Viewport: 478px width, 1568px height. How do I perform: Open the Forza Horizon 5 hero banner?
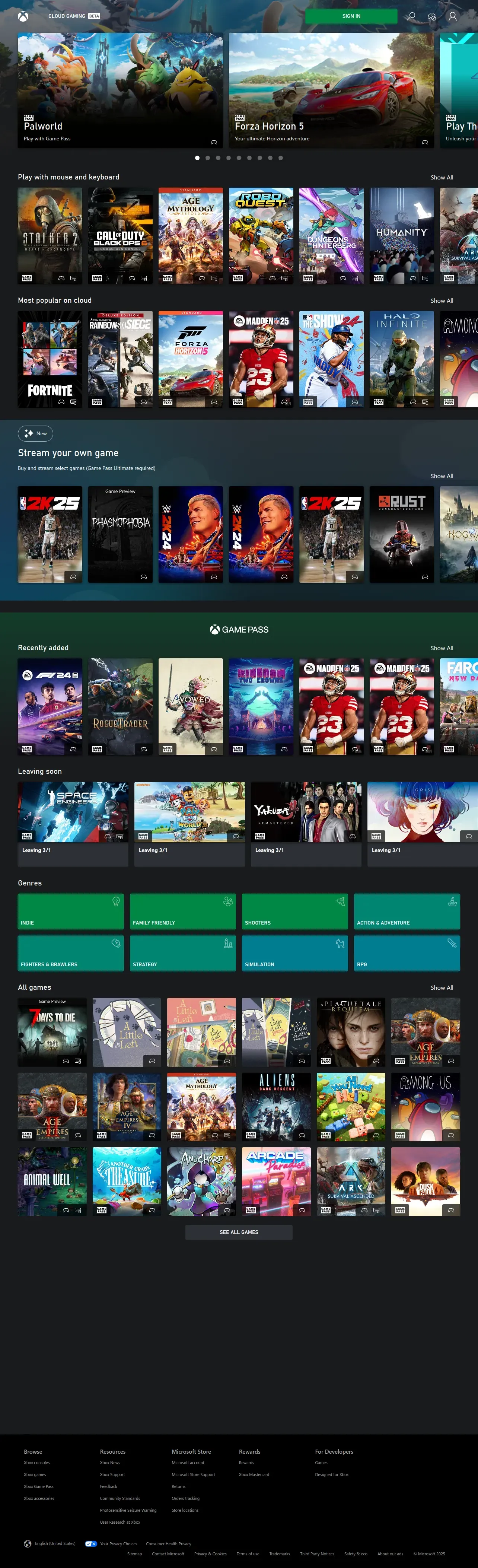(x=331, y=90)
